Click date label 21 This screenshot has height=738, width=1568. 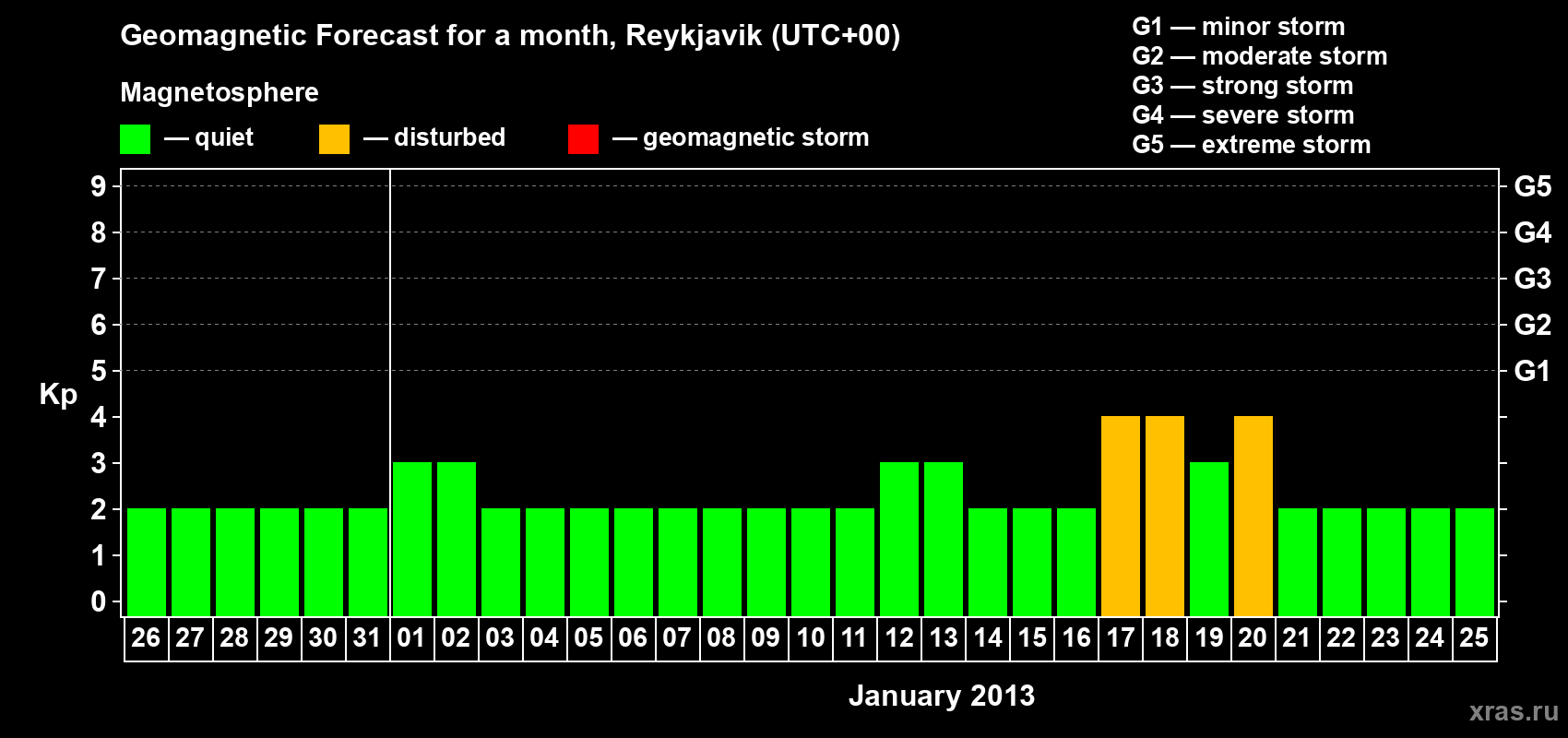tap(1297, 637)
